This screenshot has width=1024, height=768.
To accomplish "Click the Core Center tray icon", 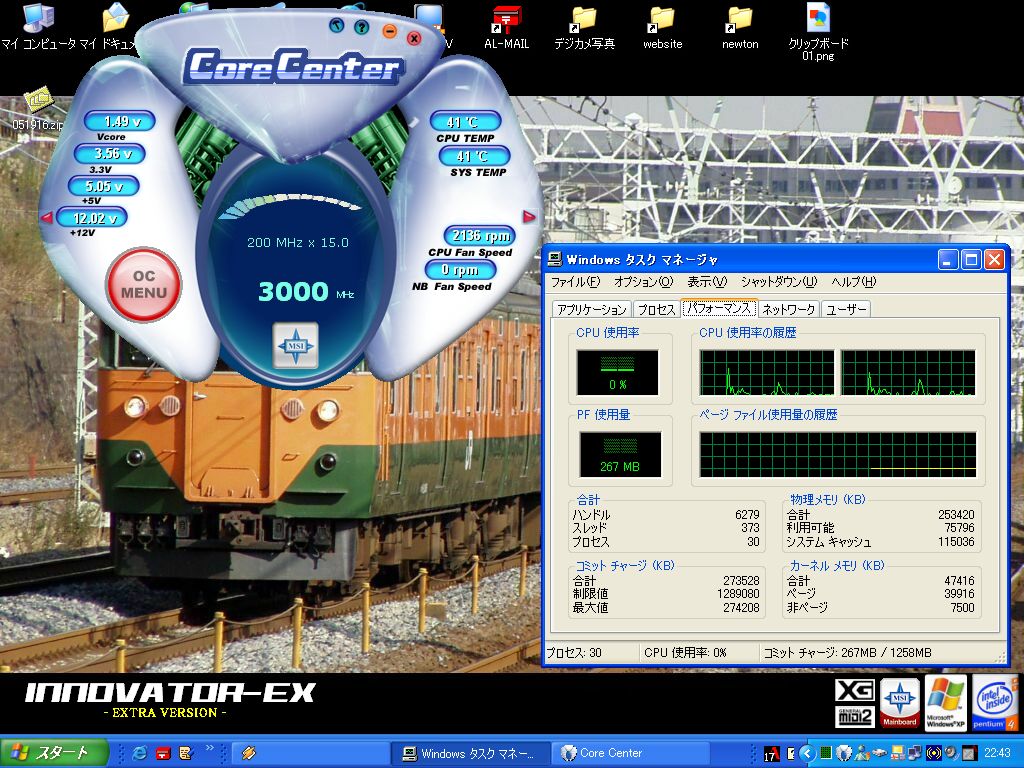I will [x=844, y=754].
